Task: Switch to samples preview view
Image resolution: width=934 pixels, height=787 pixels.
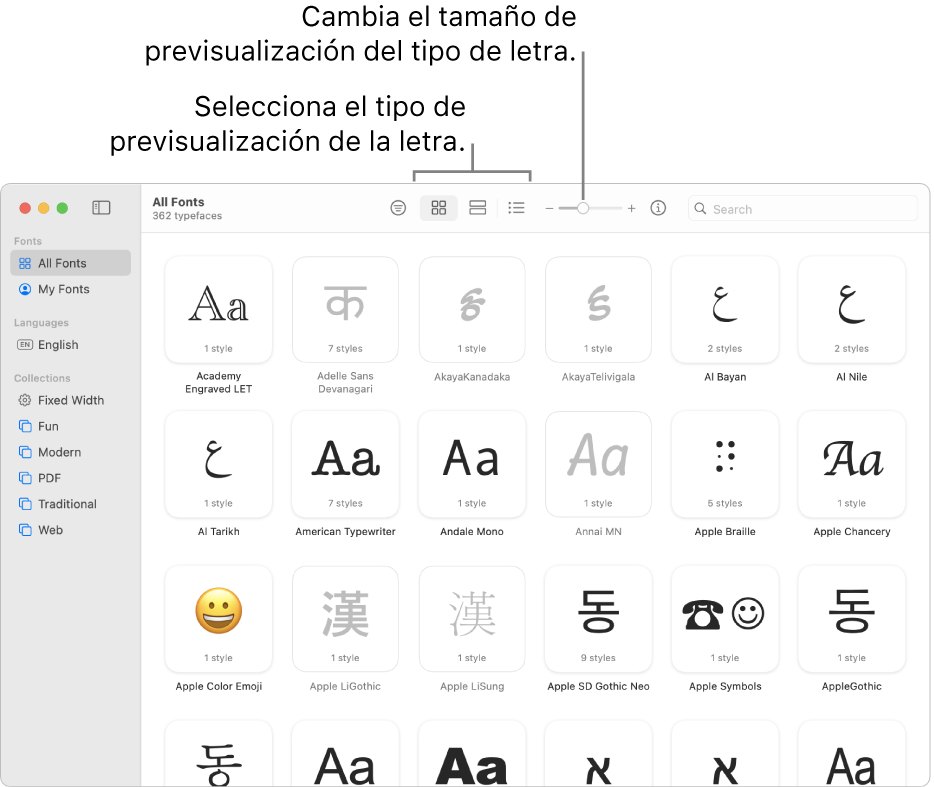Action: pyautogui.click(x=477, y=207)
